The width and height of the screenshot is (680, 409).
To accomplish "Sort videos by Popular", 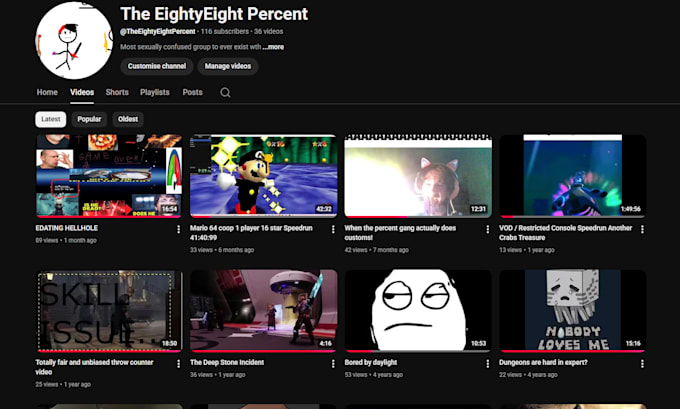I will (89, 119).
